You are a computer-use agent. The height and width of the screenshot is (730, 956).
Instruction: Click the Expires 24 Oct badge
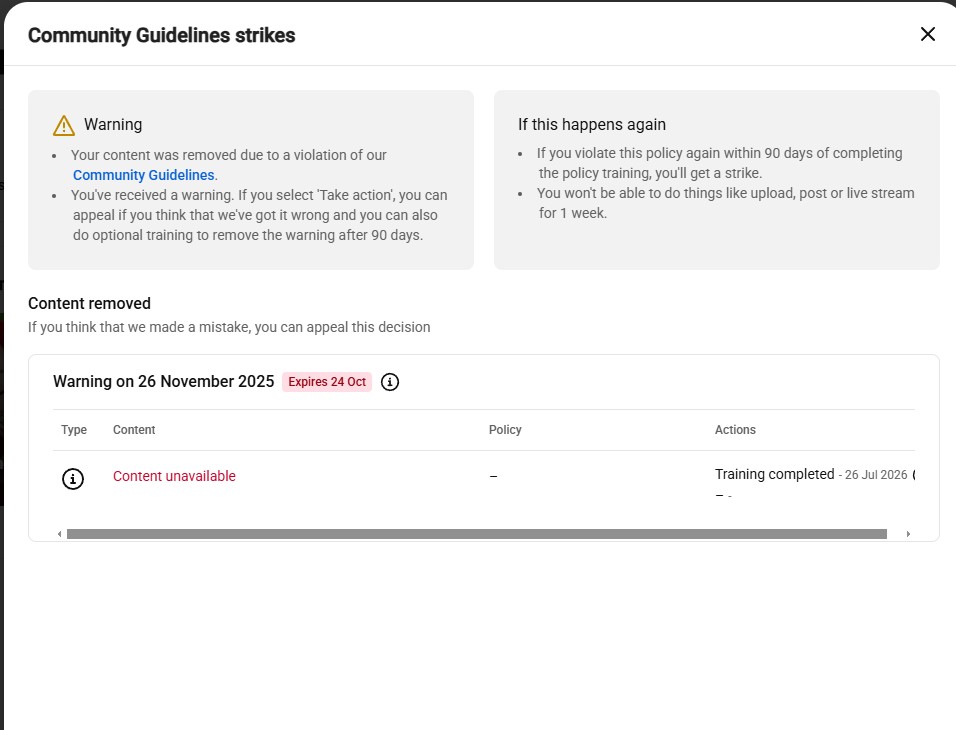pyautogui.click(x=327, y=382)
